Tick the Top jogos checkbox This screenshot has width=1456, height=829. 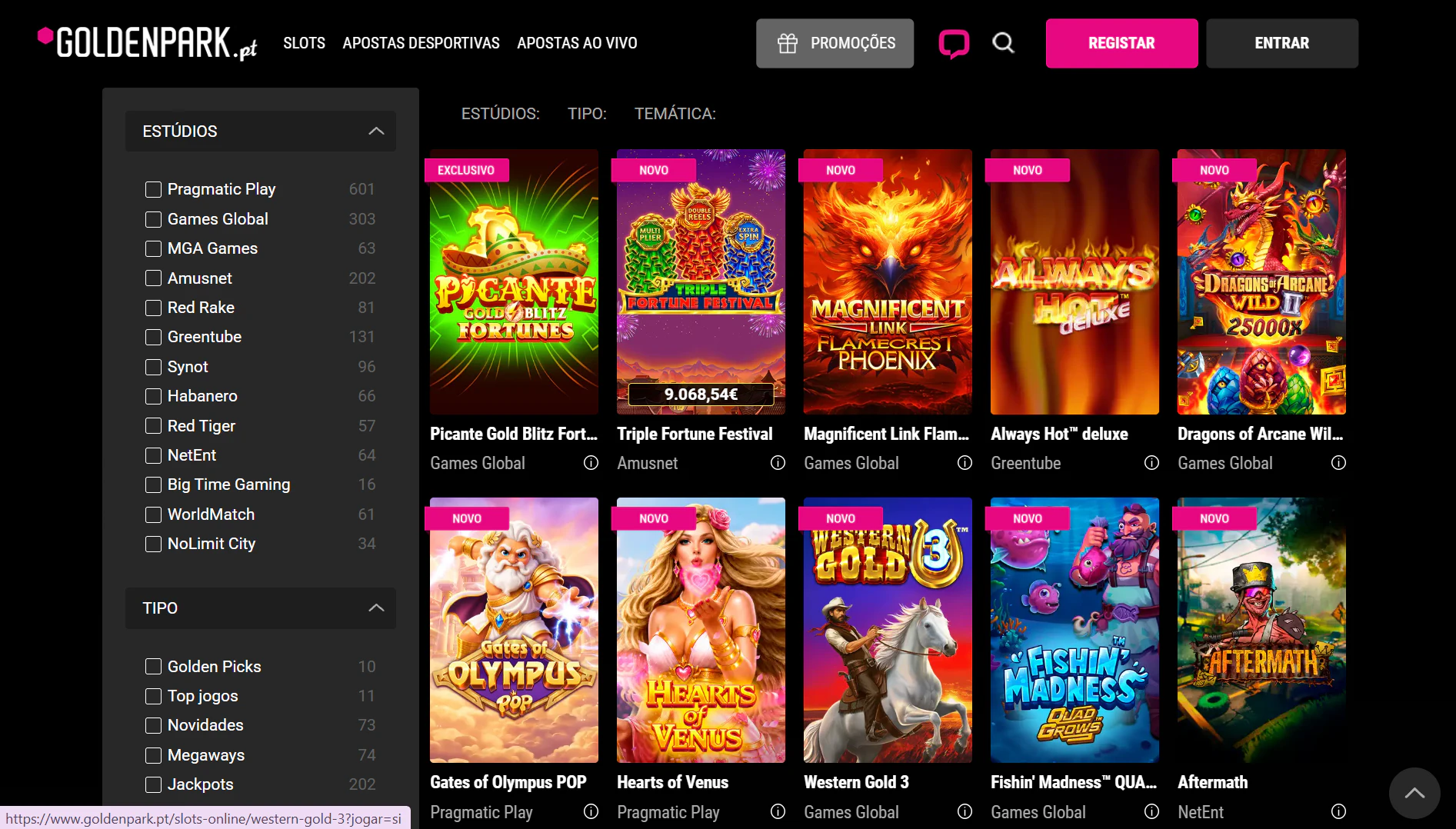coord(153,696)
